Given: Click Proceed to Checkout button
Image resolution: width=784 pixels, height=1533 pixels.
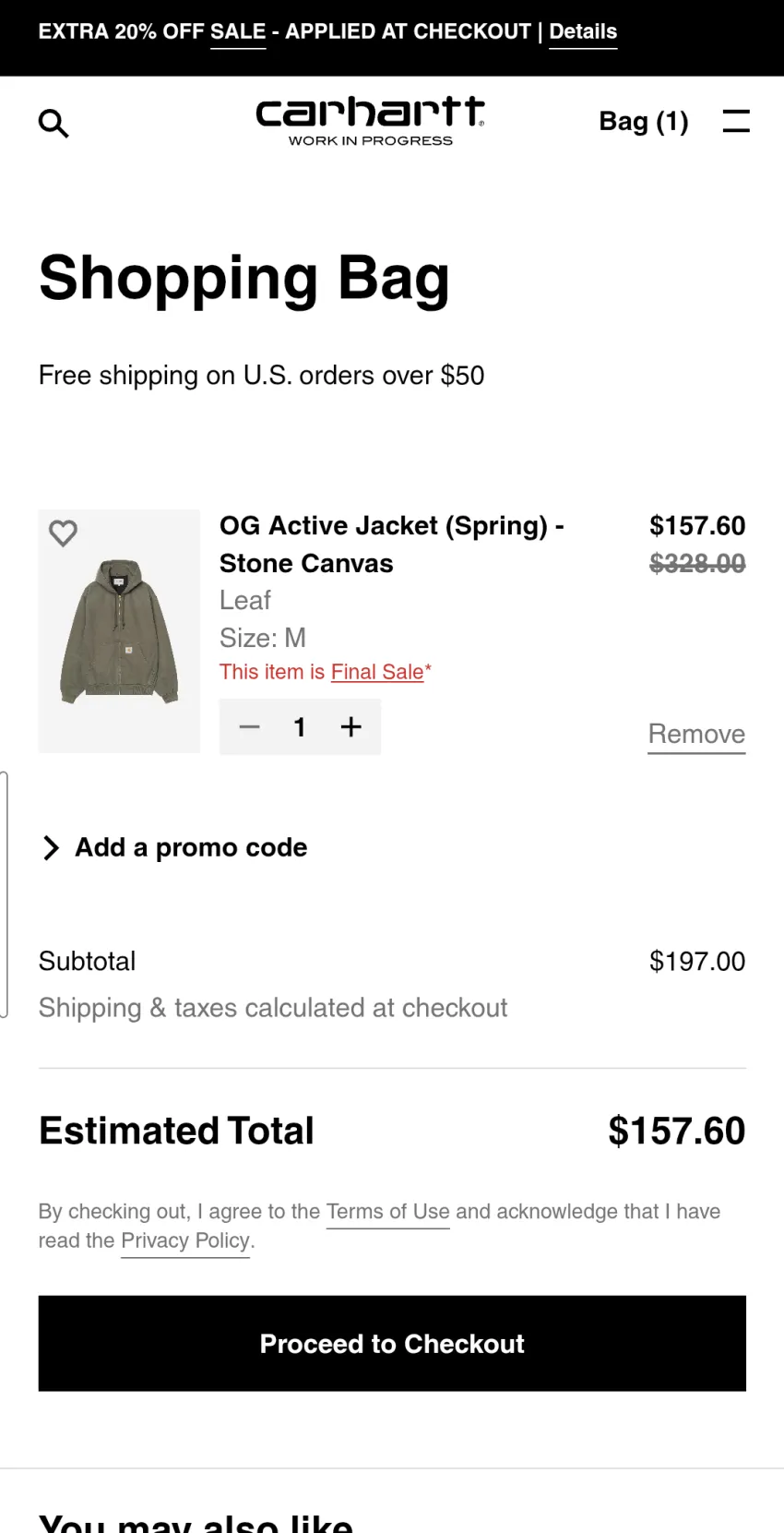Looking at the screenshot, I should (x=392, y=1344).
